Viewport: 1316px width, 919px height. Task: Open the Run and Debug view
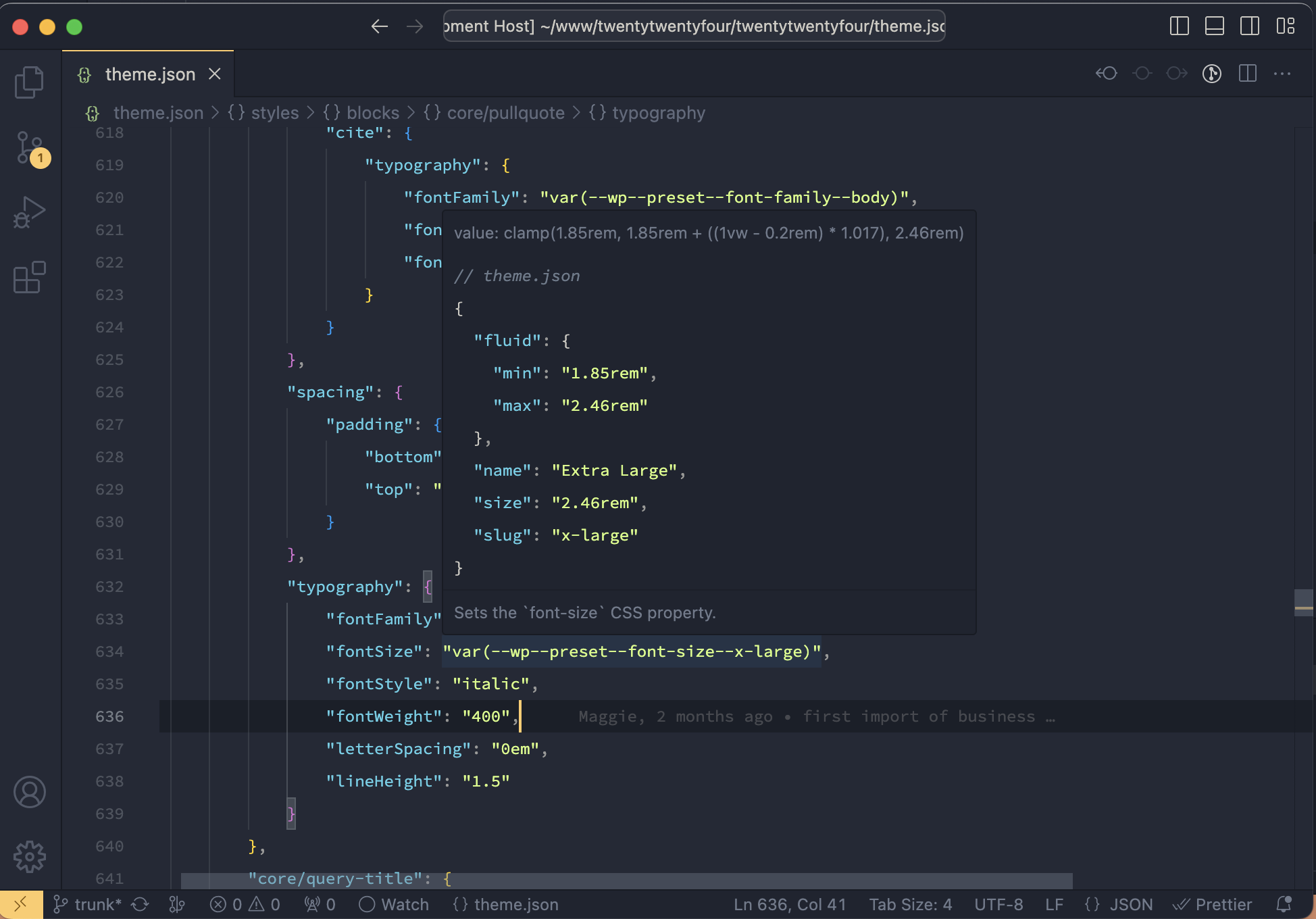(29, 212)
